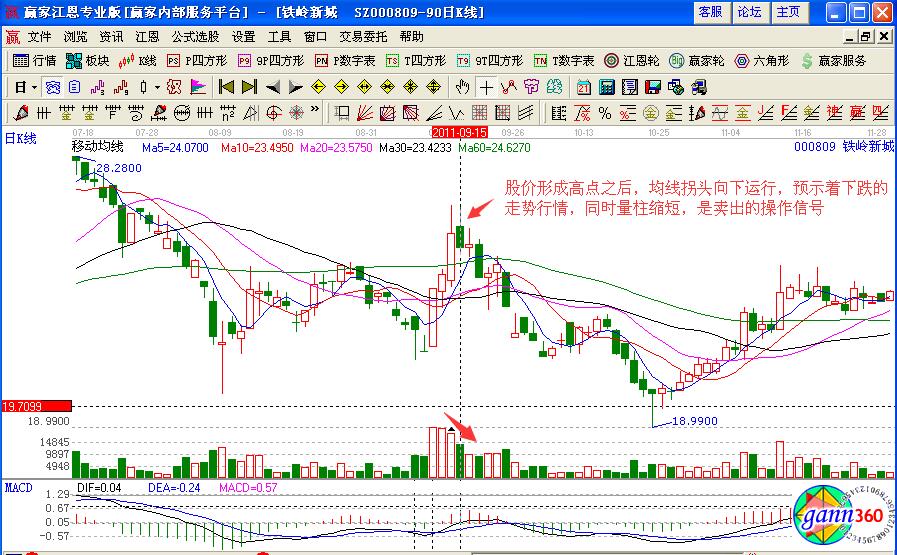Jump to first bar with skip-back arrow
This screenshot has width=897, height=555.
[226, 87]
